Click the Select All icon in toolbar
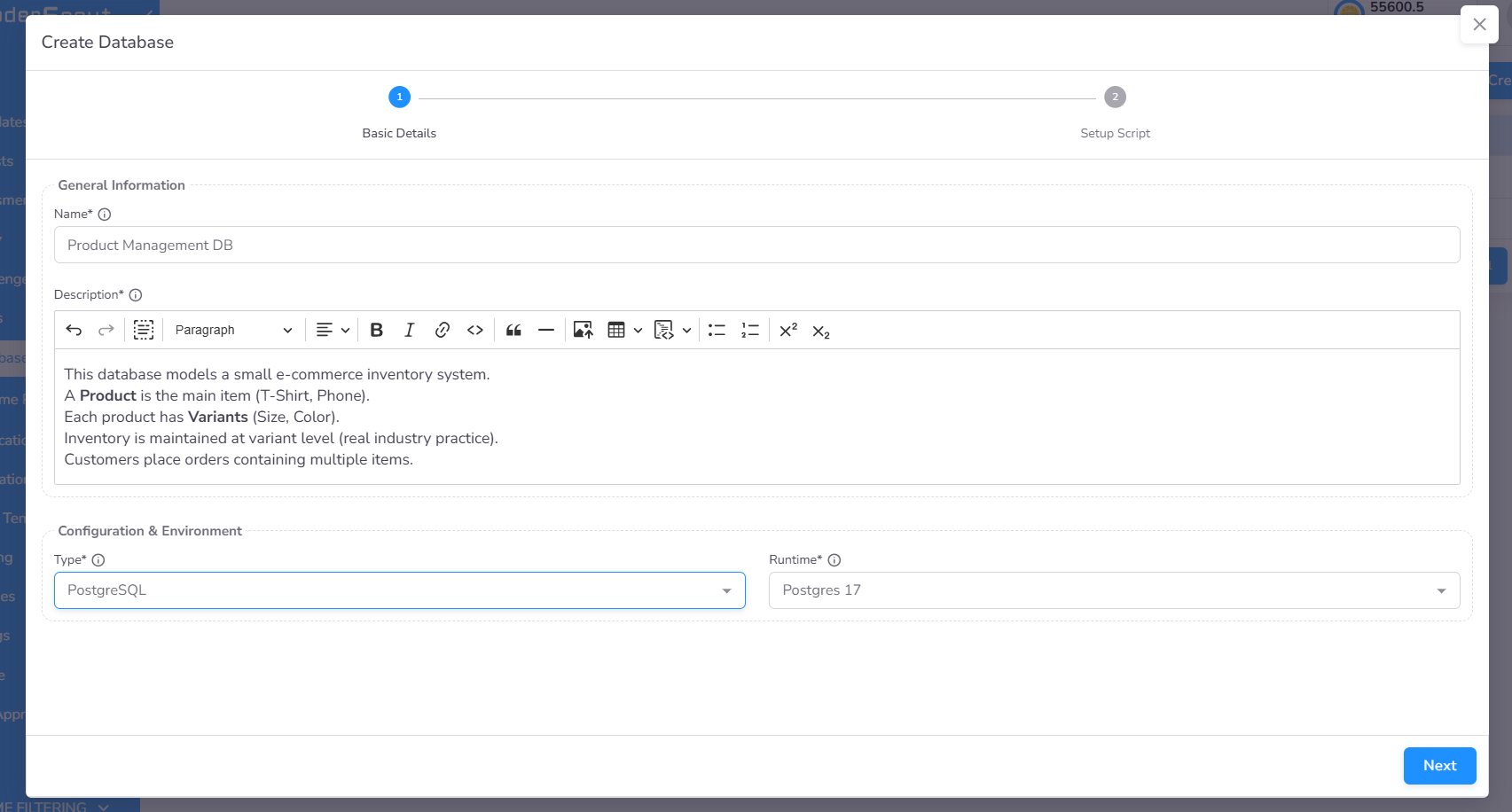Image resolution: width=1512 pixels, height=812 pixels. tap(144, 330)
